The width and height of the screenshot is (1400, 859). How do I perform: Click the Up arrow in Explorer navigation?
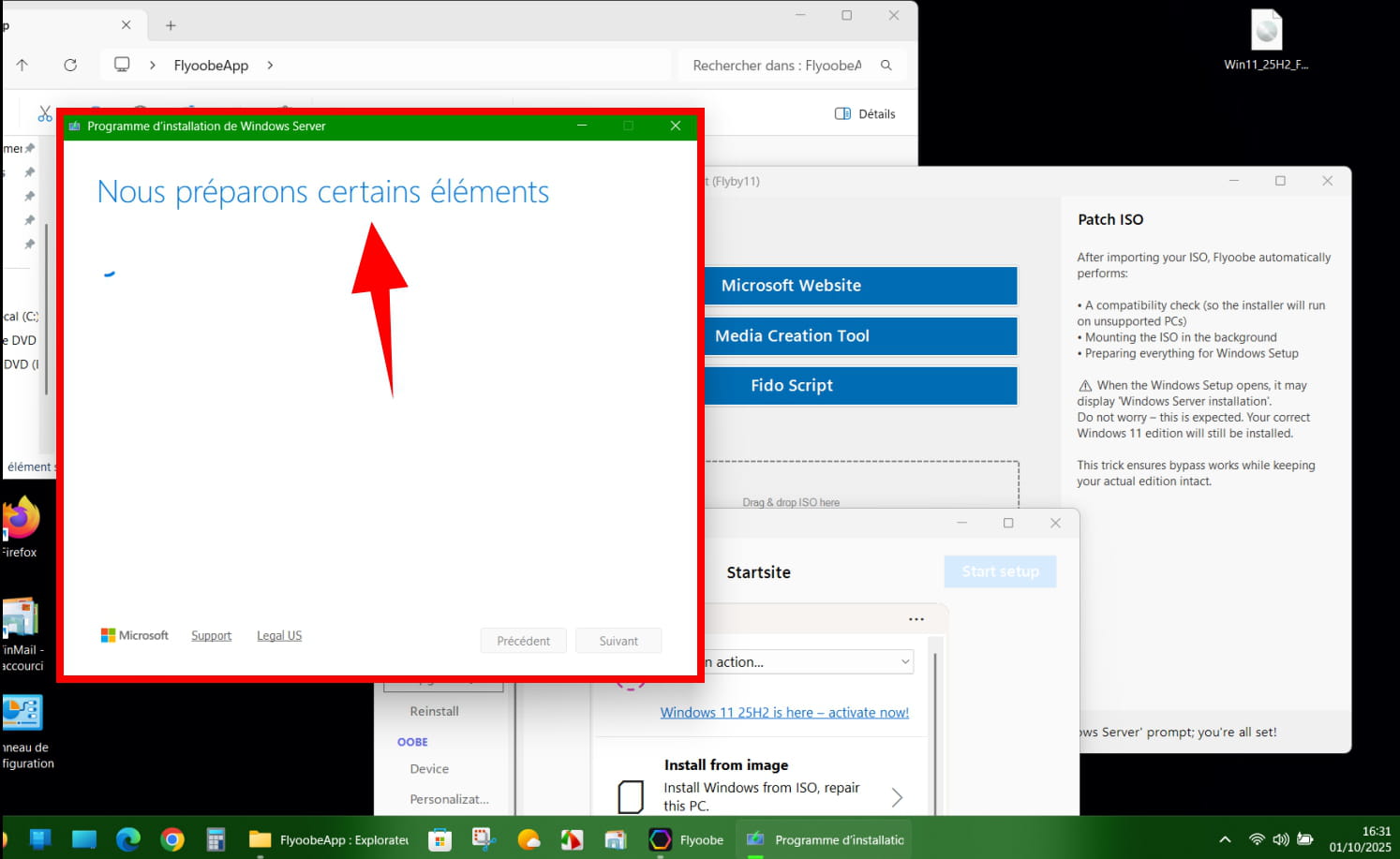pos(22,65)
